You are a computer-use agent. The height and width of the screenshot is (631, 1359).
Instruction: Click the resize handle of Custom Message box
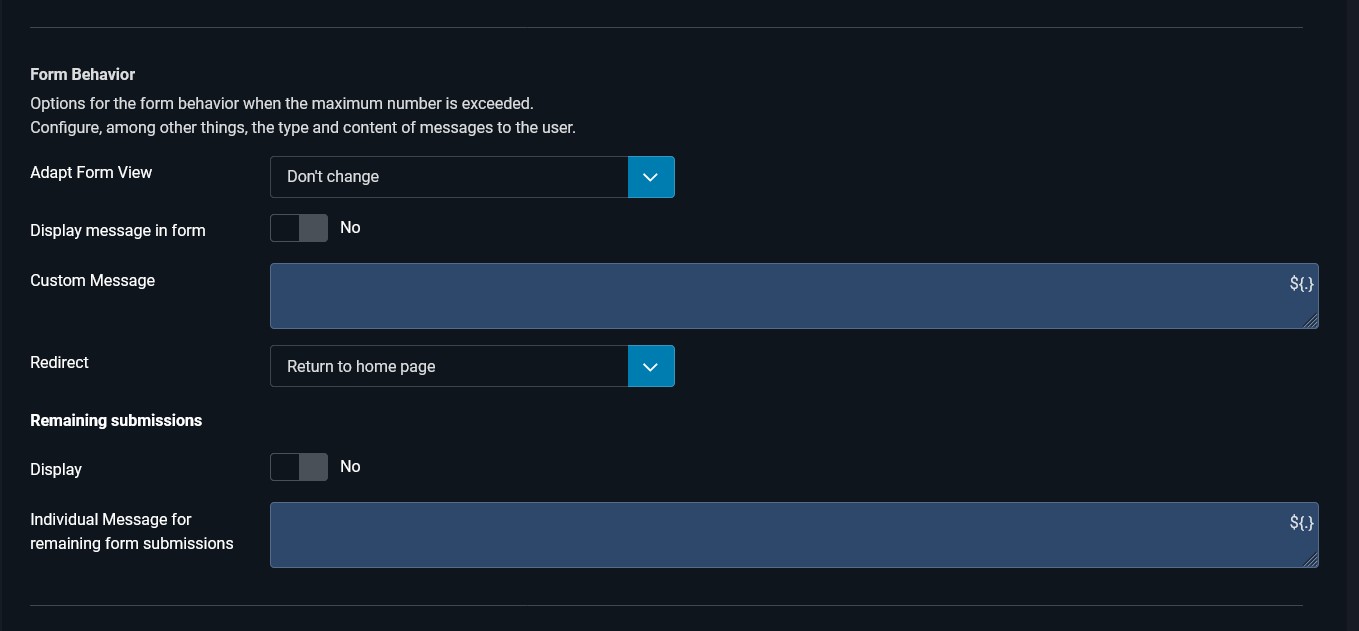pos(1313,323)
